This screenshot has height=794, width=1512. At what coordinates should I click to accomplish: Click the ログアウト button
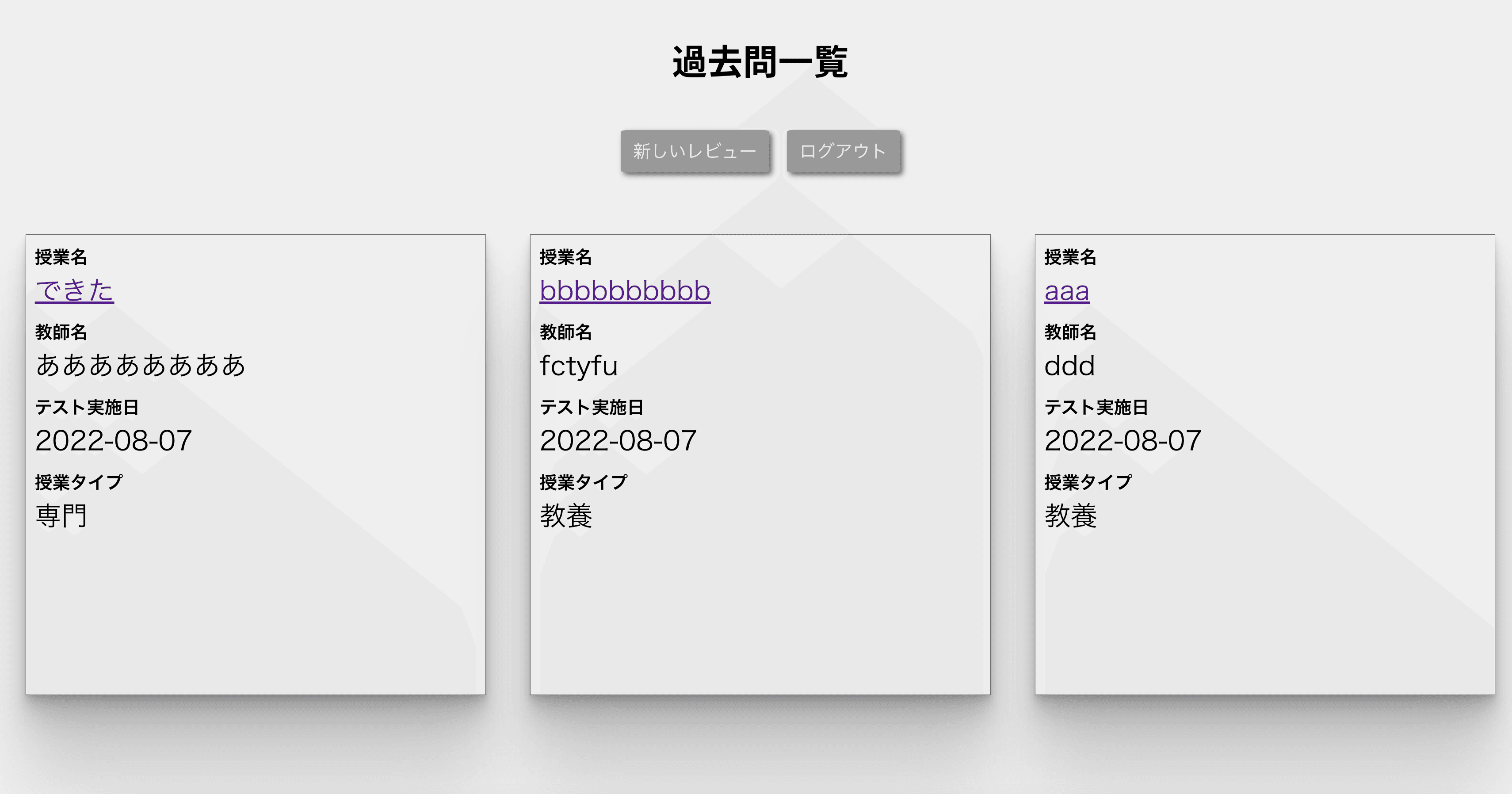tap(843, 151)
